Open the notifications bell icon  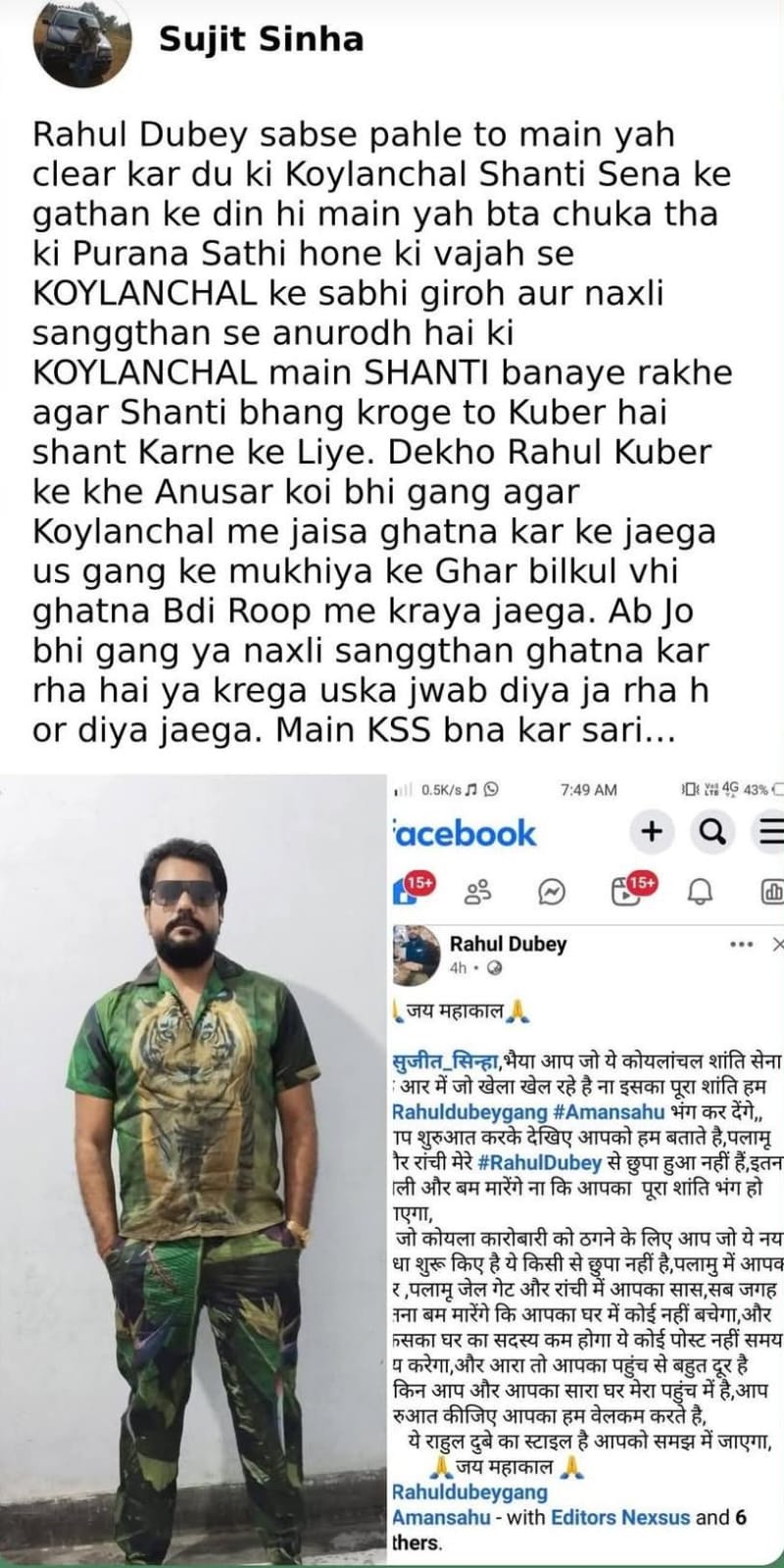701,892
